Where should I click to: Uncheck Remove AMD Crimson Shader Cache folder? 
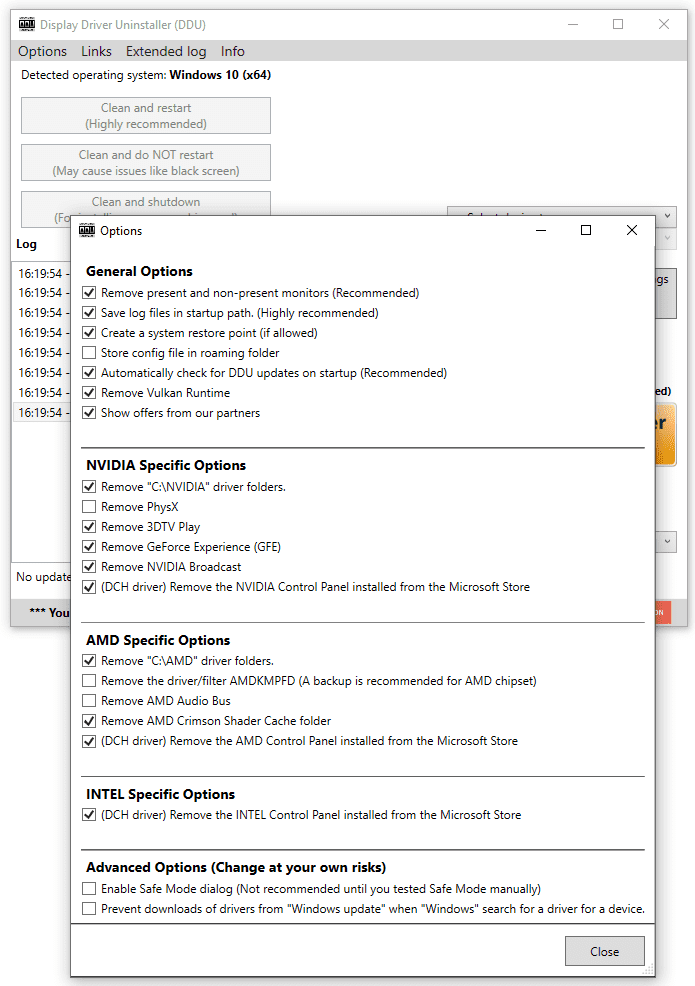coord(89,721)
